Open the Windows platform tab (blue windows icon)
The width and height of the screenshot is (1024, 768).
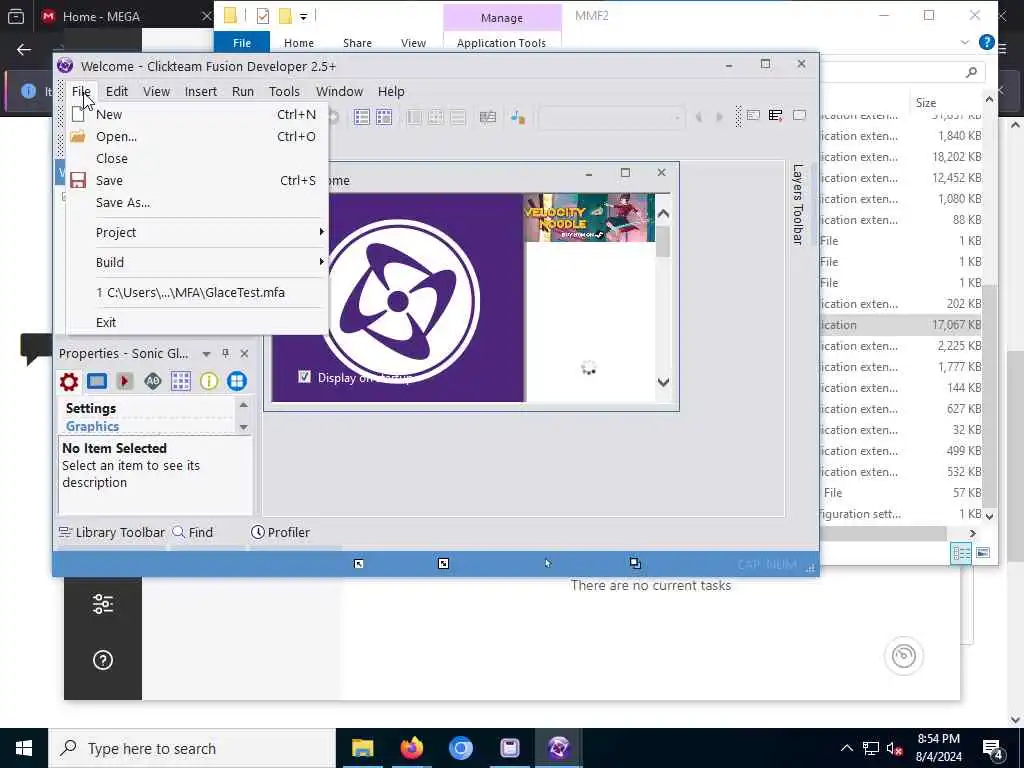tap(237, 381)
